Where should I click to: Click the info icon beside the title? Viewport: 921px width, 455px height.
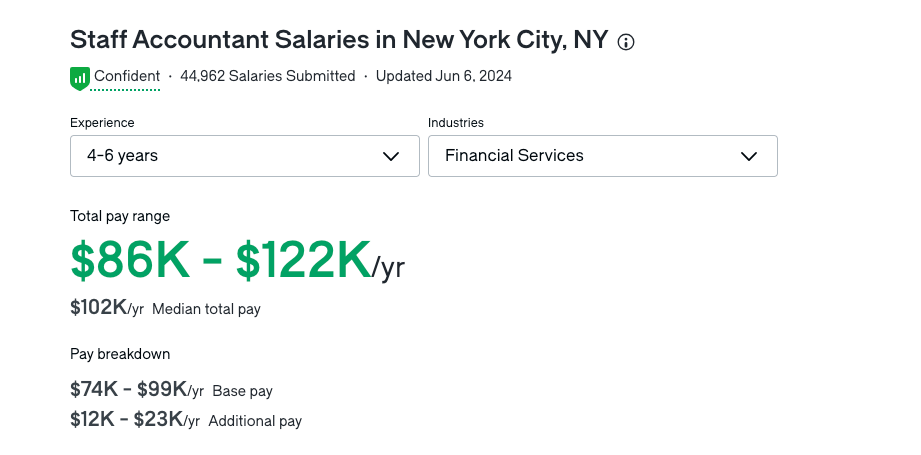pyautogui.click(x=627, y=42)
